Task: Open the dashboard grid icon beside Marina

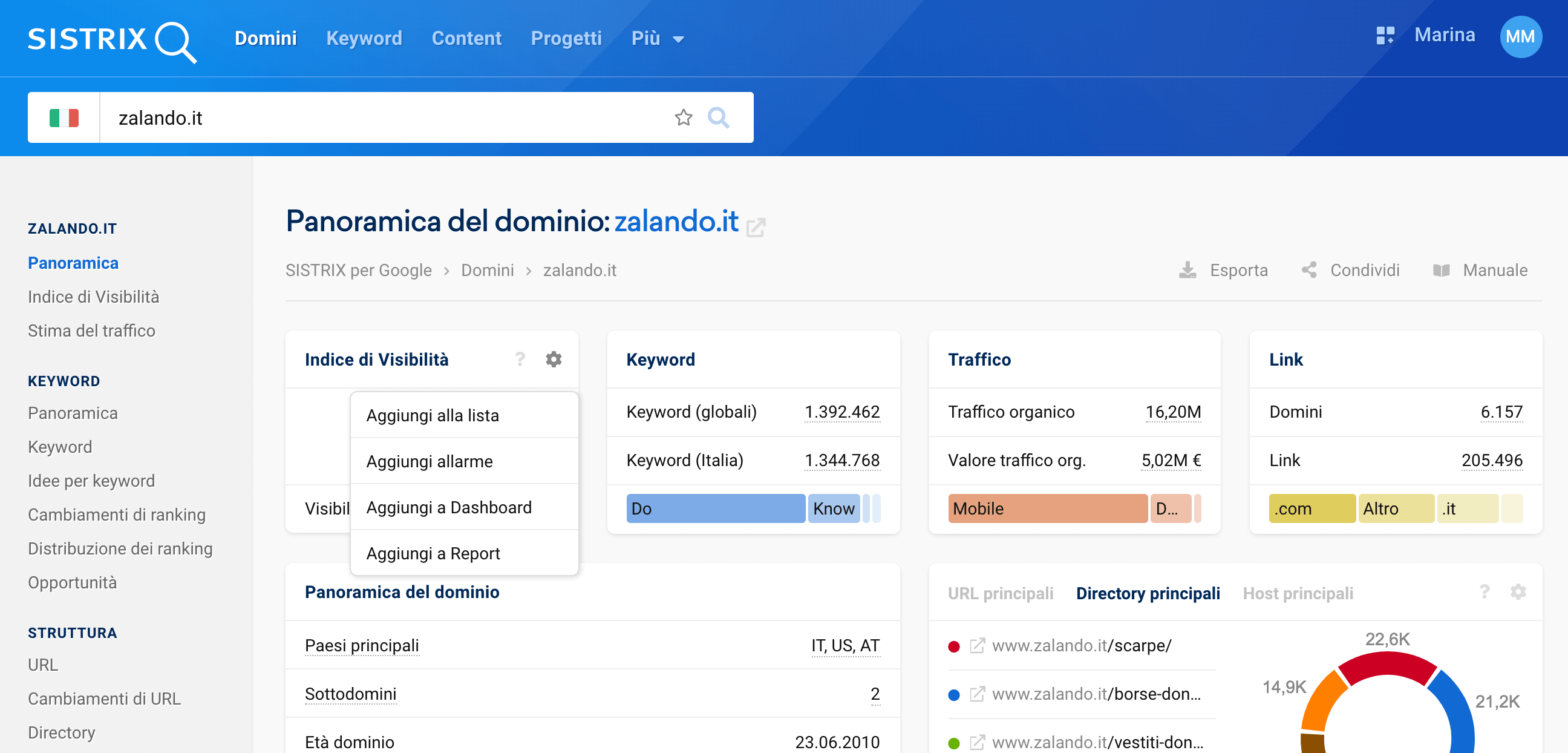Action: pyautogui.click(x=1385, y=35)
